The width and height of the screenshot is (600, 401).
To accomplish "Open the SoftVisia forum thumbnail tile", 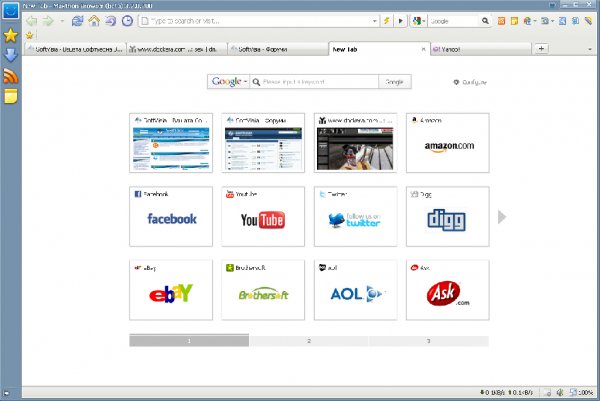I will tap(263, 143).
